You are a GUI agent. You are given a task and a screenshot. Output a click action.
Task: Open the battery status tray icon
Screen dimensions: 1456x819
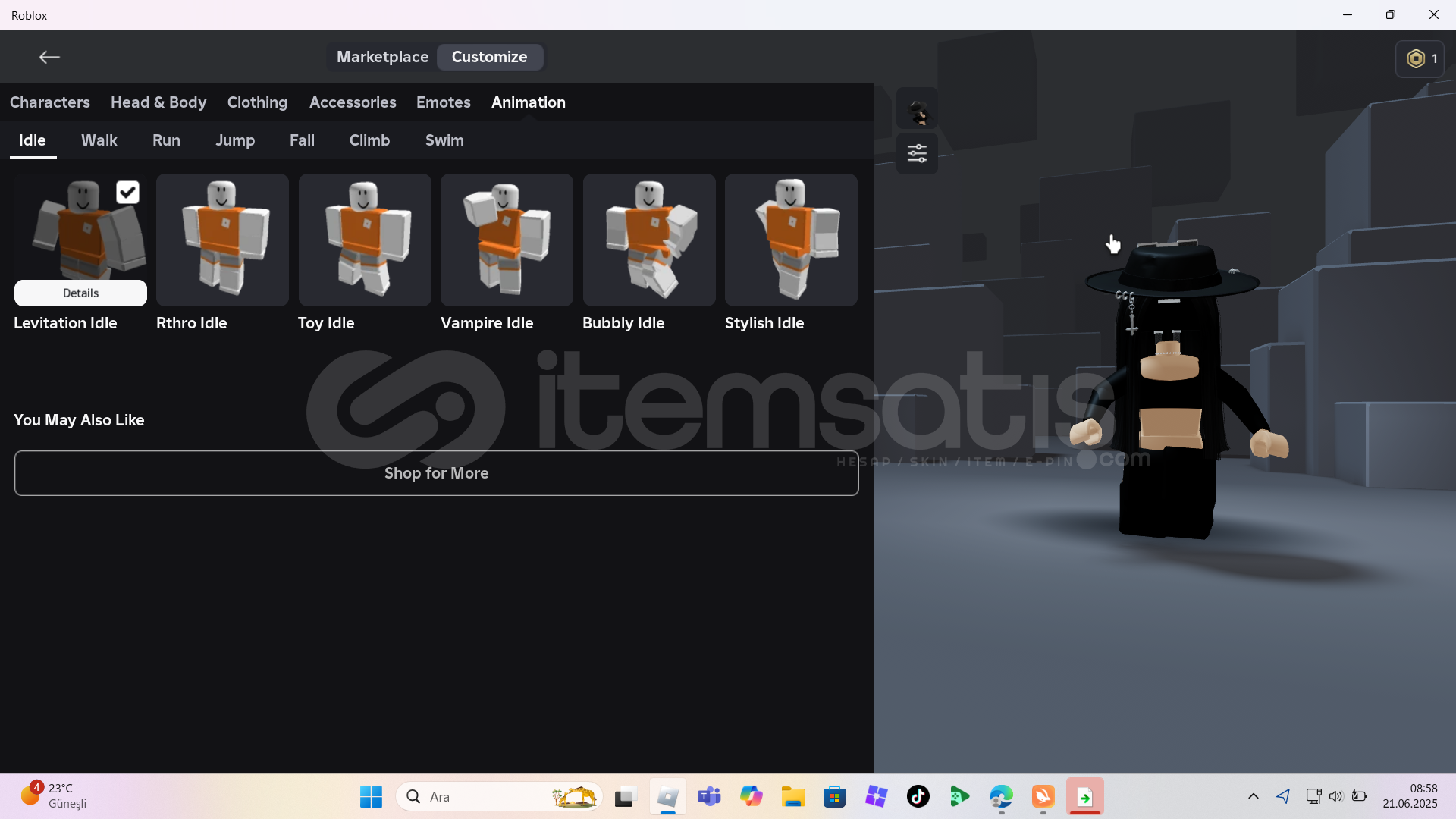click(1360, 796)
